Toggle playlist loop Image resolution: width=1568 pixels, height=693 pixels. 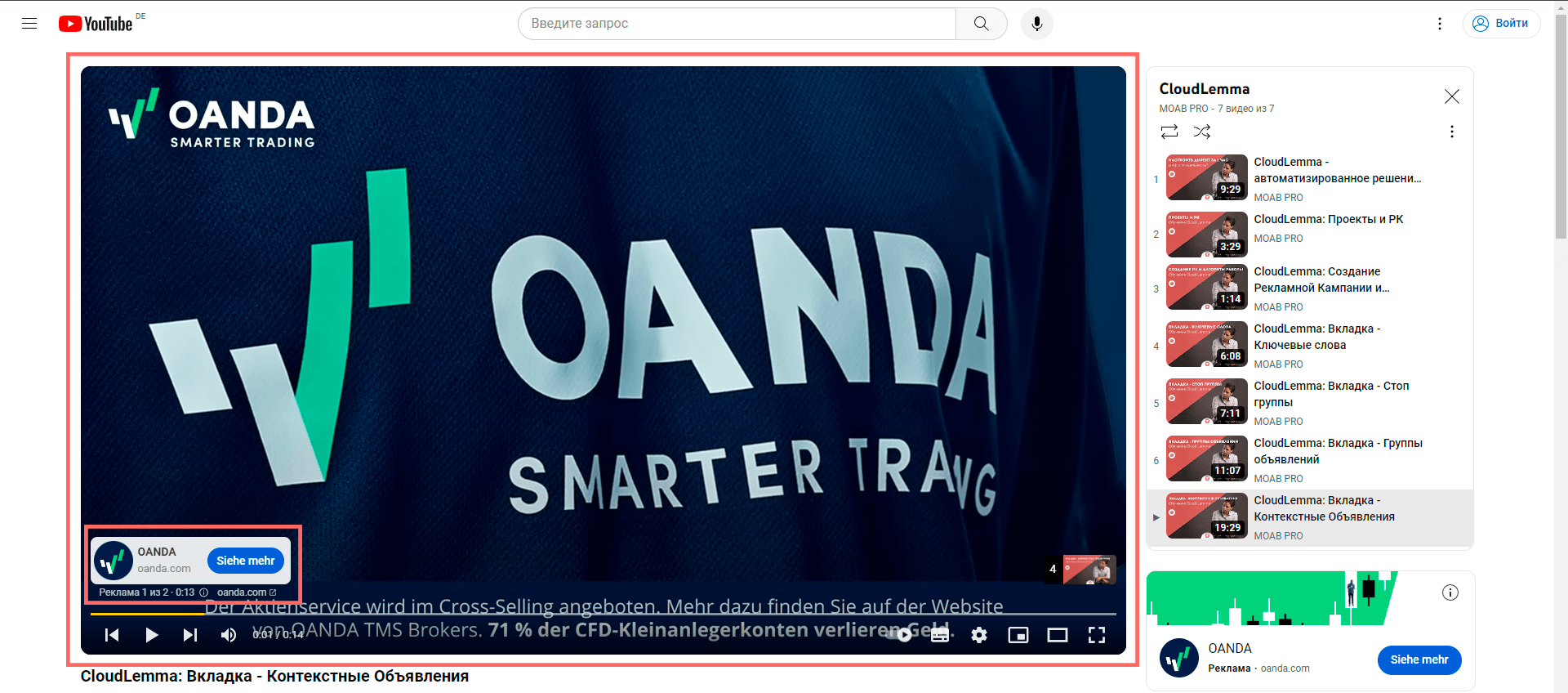tap(1169, 132)
